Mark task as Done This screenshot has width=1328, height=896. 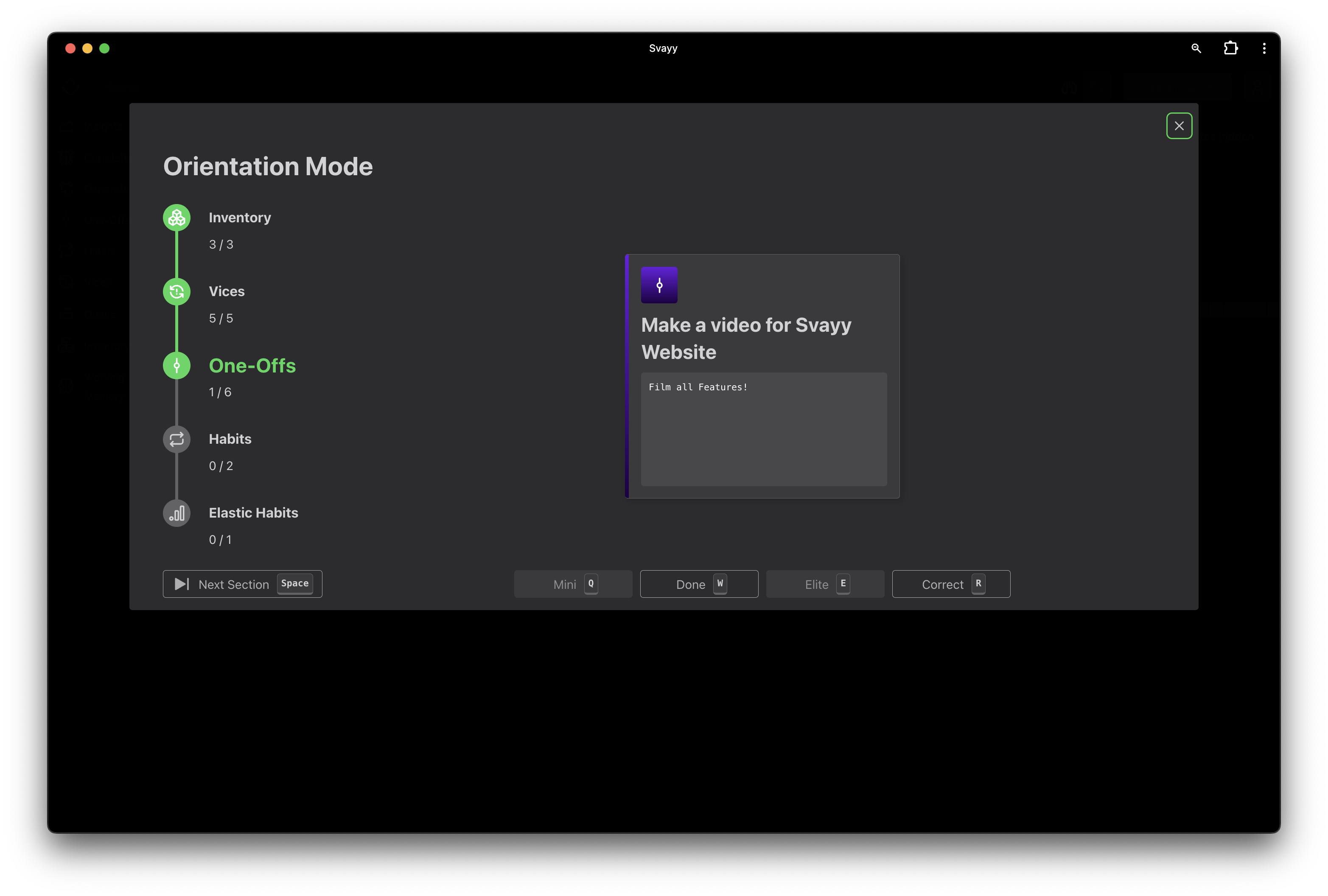[699, 584]
